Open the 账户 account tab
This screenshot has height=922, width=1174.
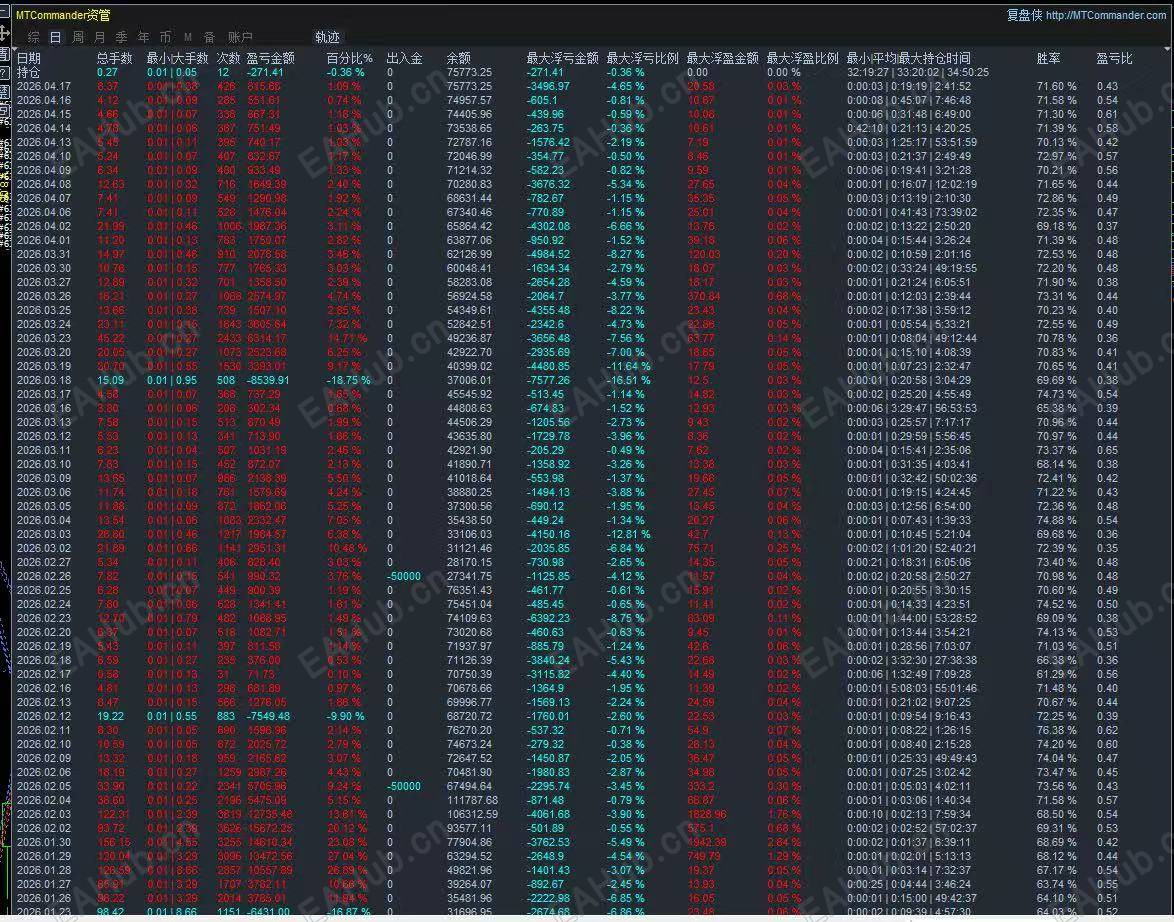240,37
